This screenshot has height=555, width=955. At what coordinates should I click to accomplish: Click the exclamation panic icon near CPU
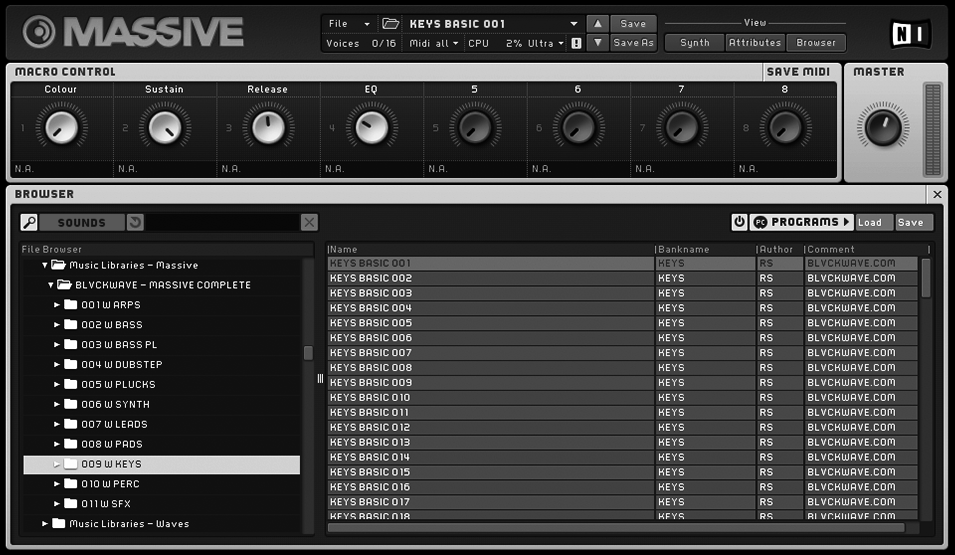pyautogui.click(x=576, y=43)
